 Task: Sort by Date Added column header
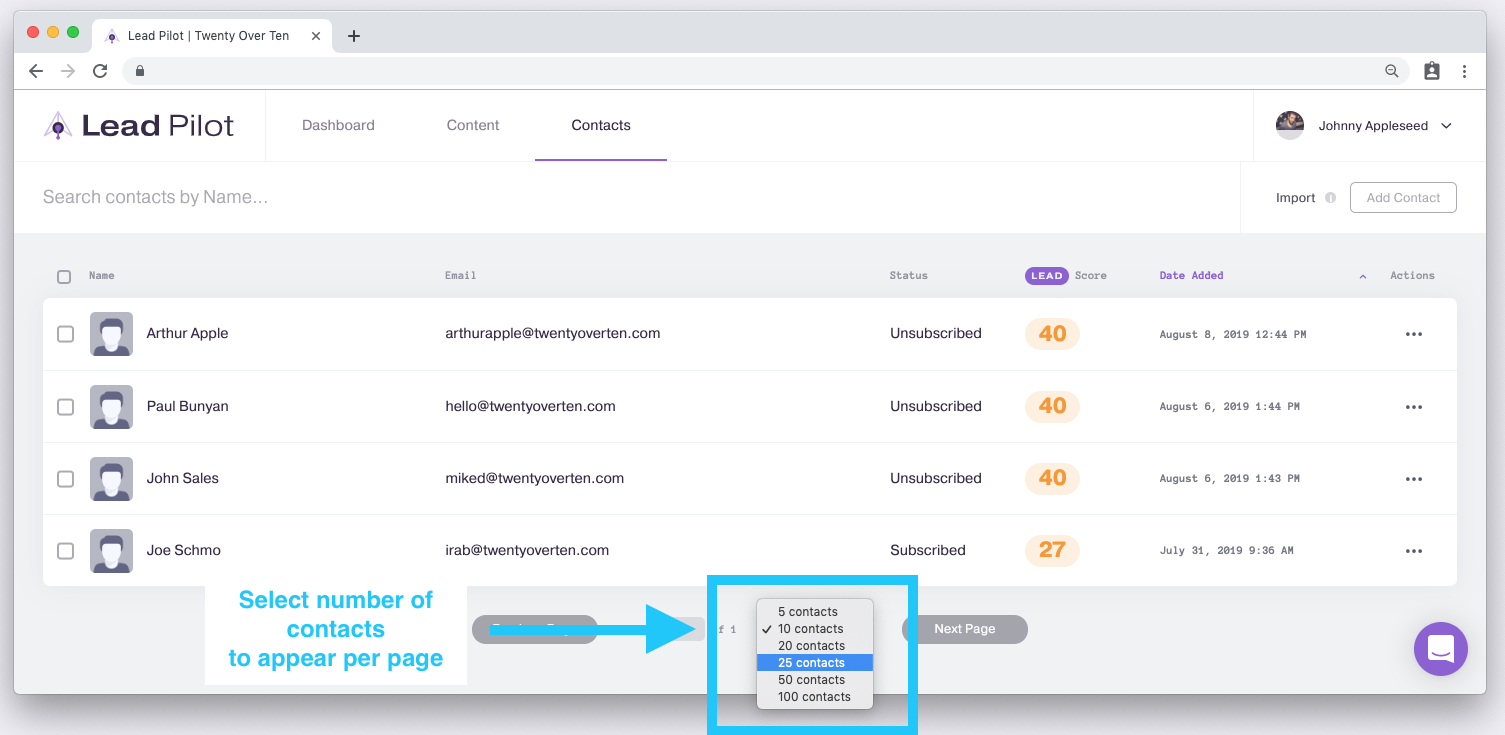tap(1191, 276)
